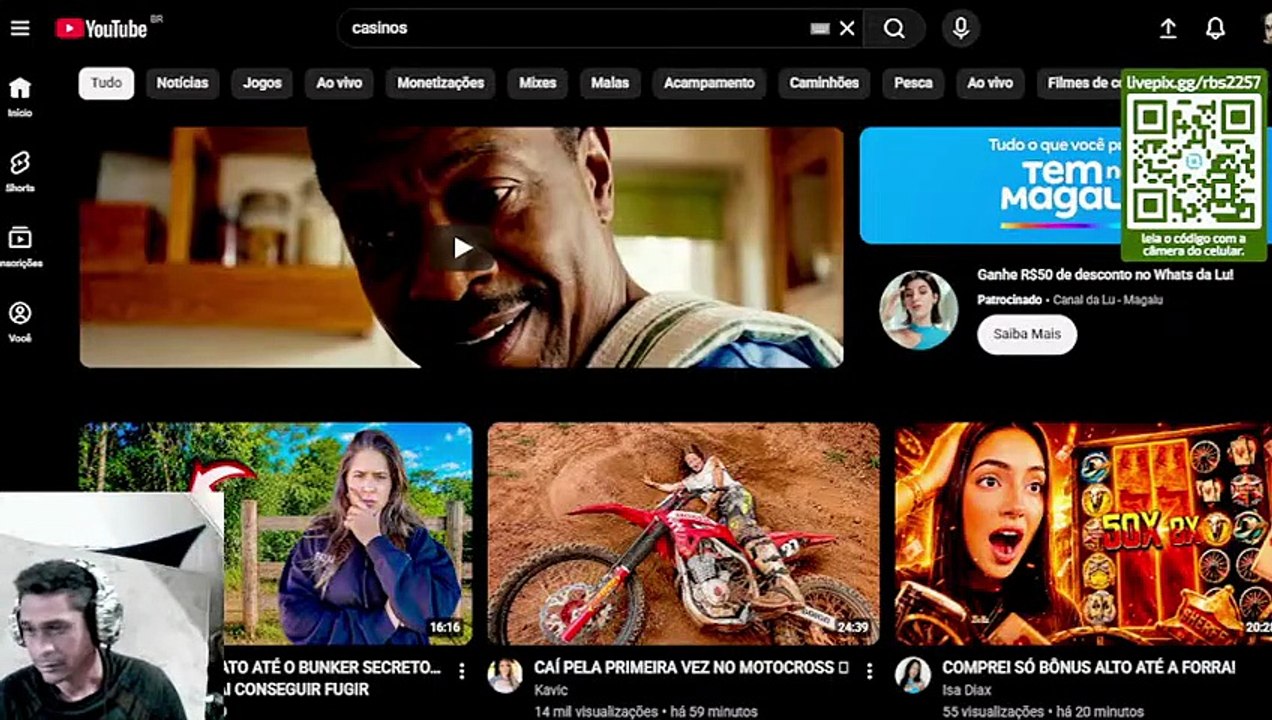Open more options for motocross video
This screenshot has height=720, width=1272.
pyautogui.click(x=869, y=670)
